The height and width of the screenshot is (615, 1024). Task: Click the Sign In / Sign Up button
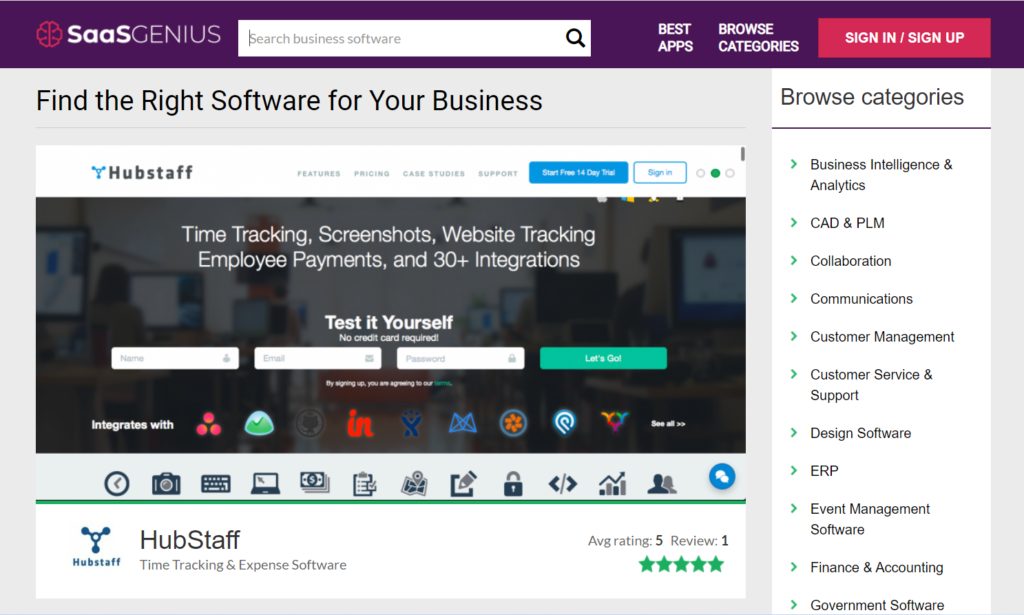tap(904, 38)
